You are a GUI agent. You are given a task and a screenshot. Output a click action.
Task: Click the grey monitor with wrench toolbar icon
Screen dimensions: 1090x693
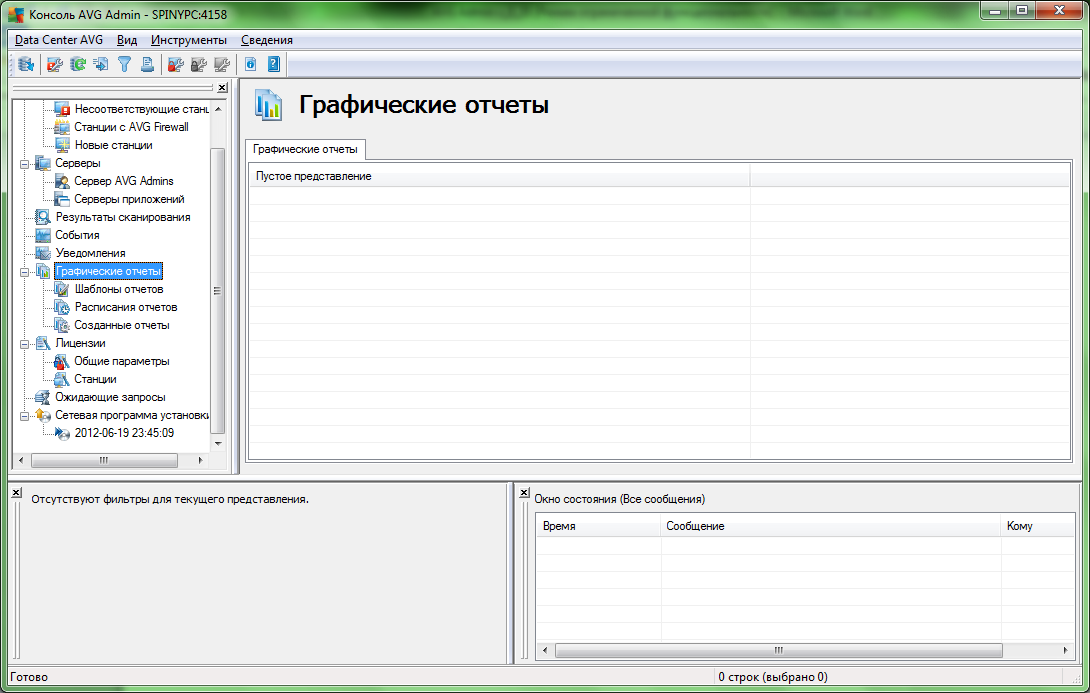[x=222, y=65]
